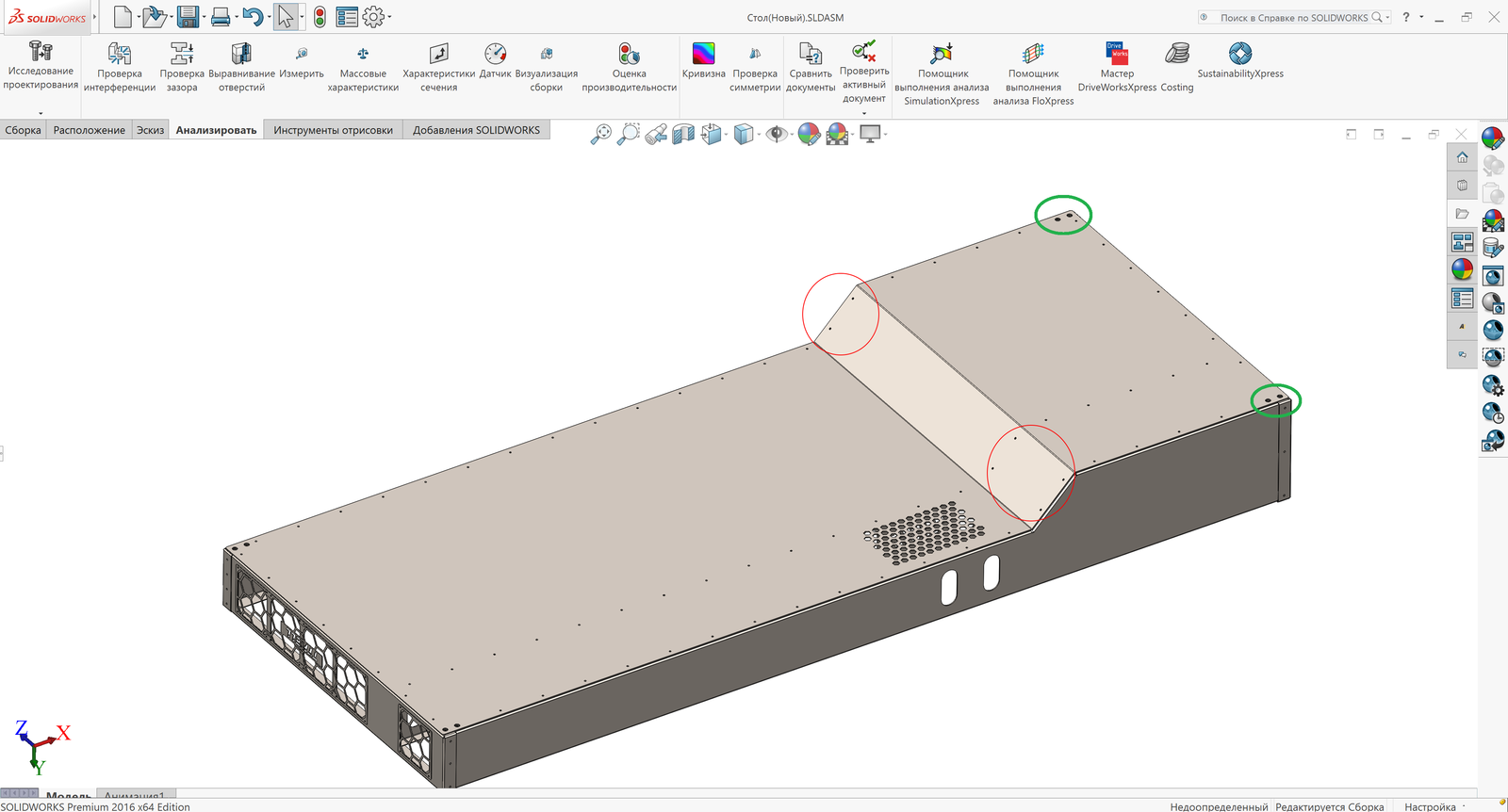The image size is (1508, 812).
Task: Open Добавления SOLIDWORKS tab
Action: point(476,130)
